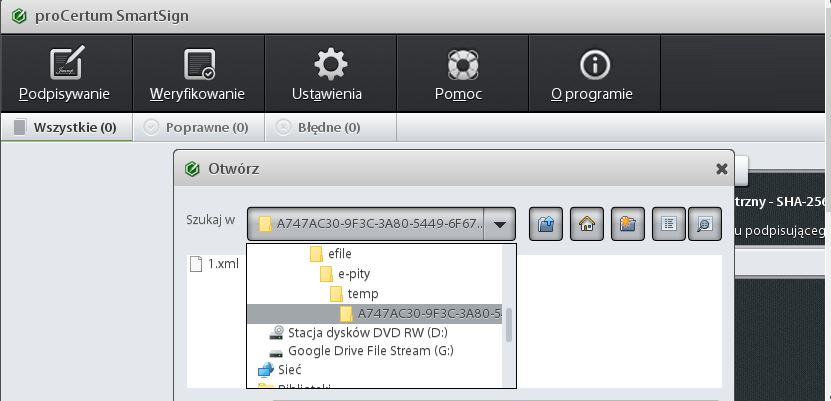This screenshot has width=831, height=401.
Task: Switch to details view
Action: point(705,225)
